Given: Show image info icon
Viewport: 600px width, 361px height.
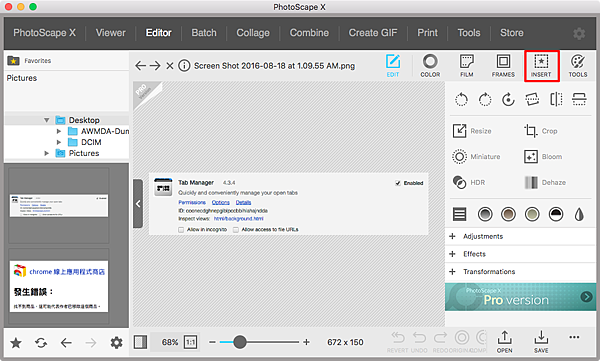Looking at the screenshot, I should pyautogui.click(x=184, y=66).
